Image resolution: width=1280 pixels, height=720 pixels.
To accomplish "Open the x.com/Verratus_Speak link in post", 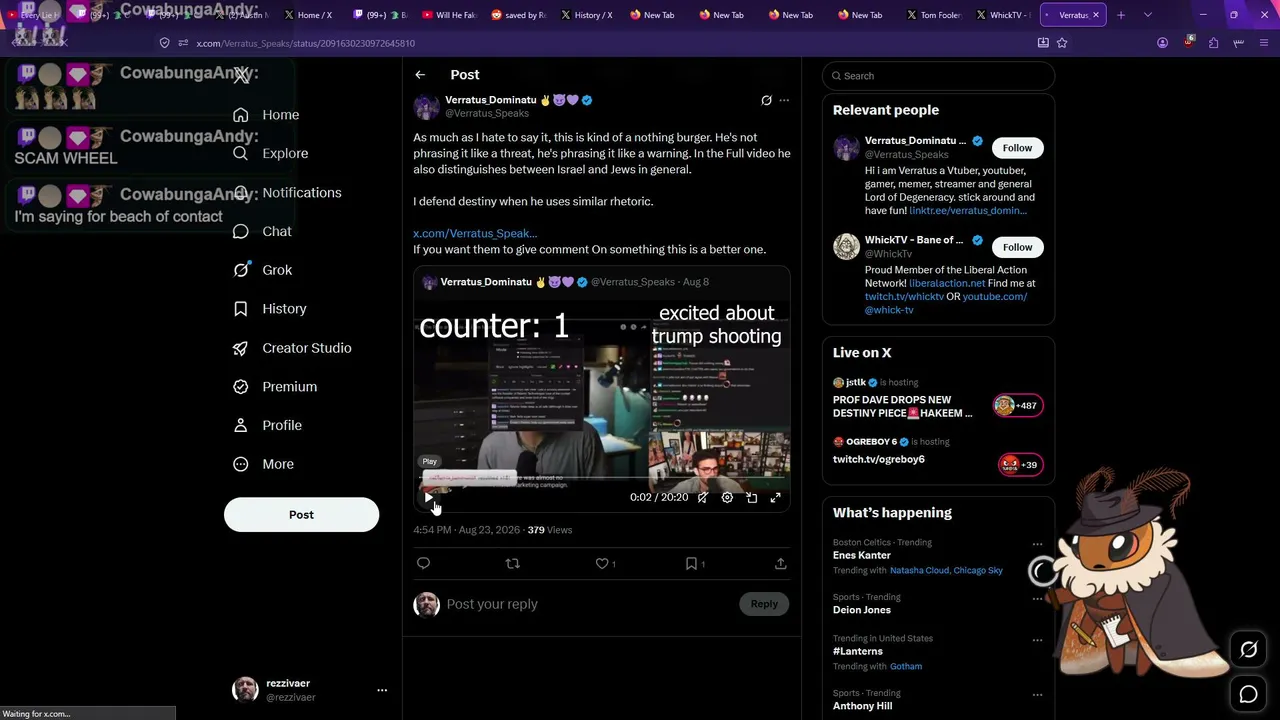I will [475, 233].
